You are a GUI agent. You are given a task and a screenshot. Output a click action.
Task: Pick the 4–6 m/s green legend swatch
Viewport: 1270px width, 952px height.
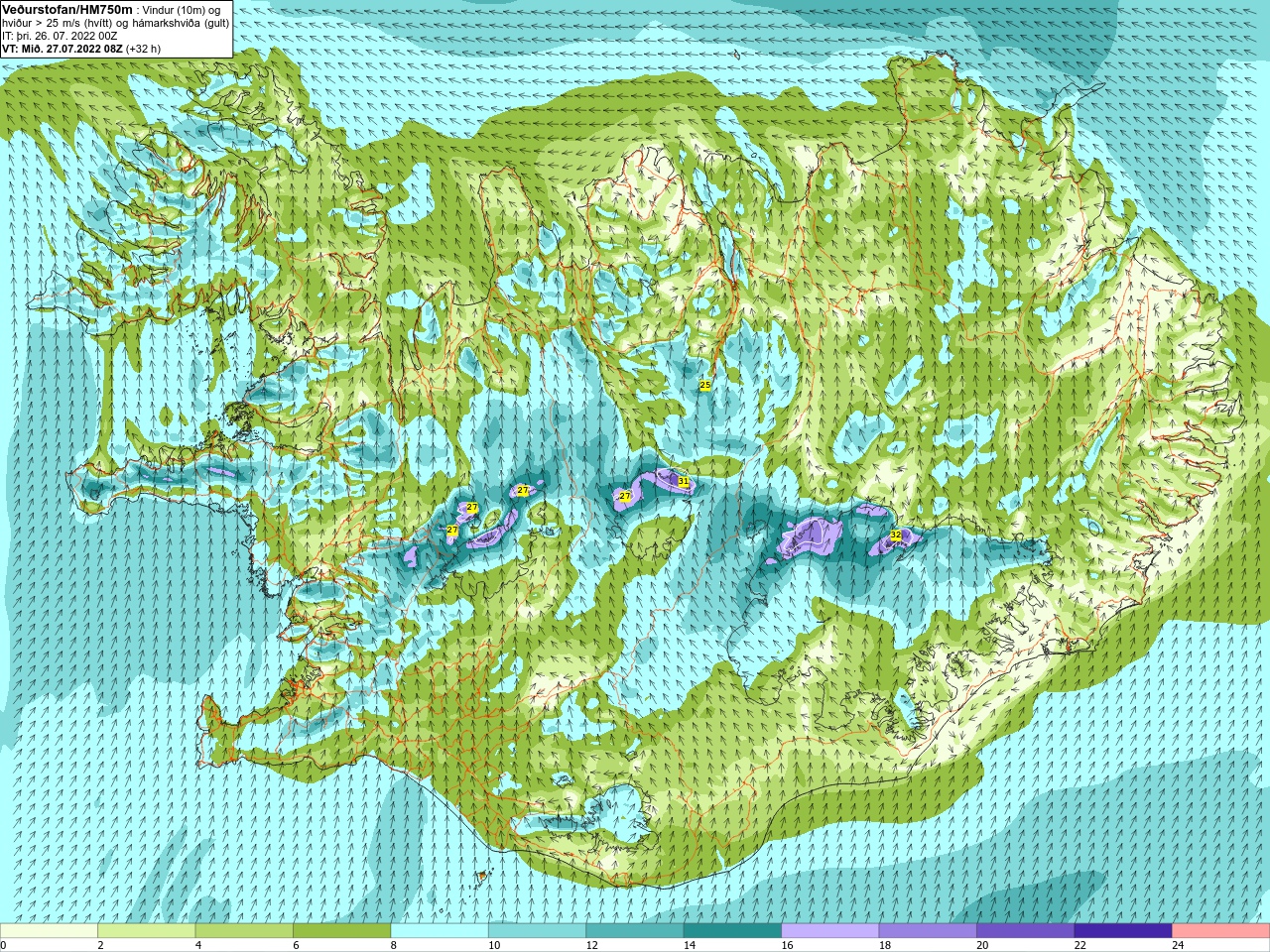(x=244, y=930)
